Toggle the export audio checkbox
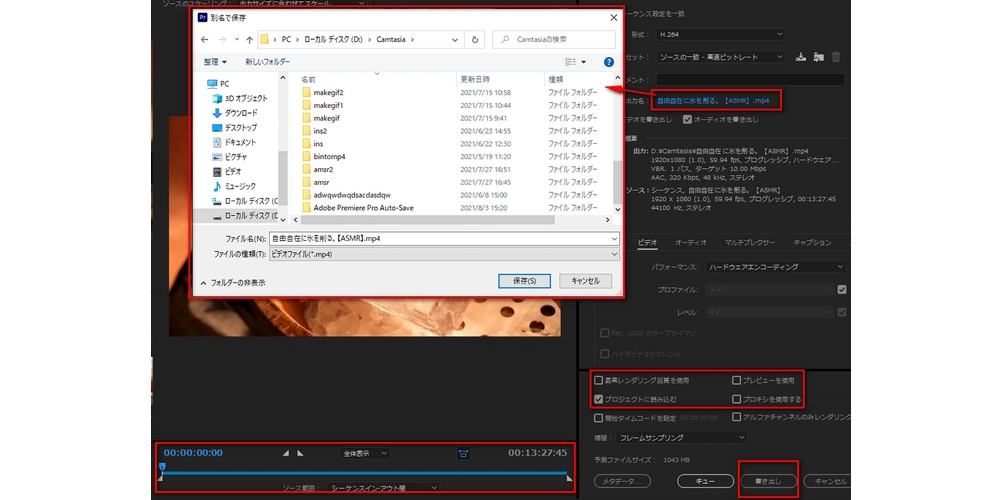Screen dimensions: 1000x500 pyautogui.click(x=687, y=119)
